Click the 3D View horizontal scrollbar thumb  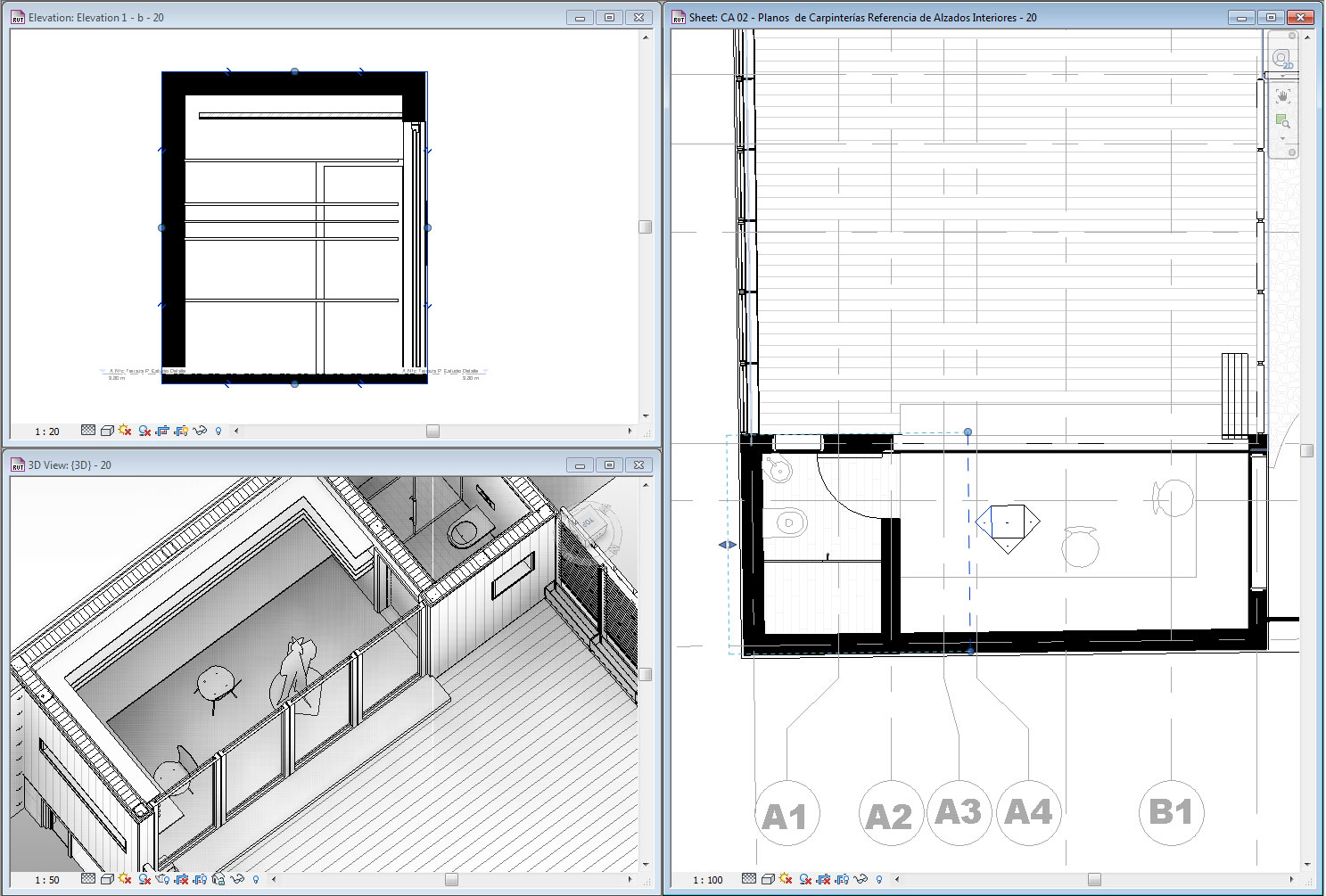(452, 880)
